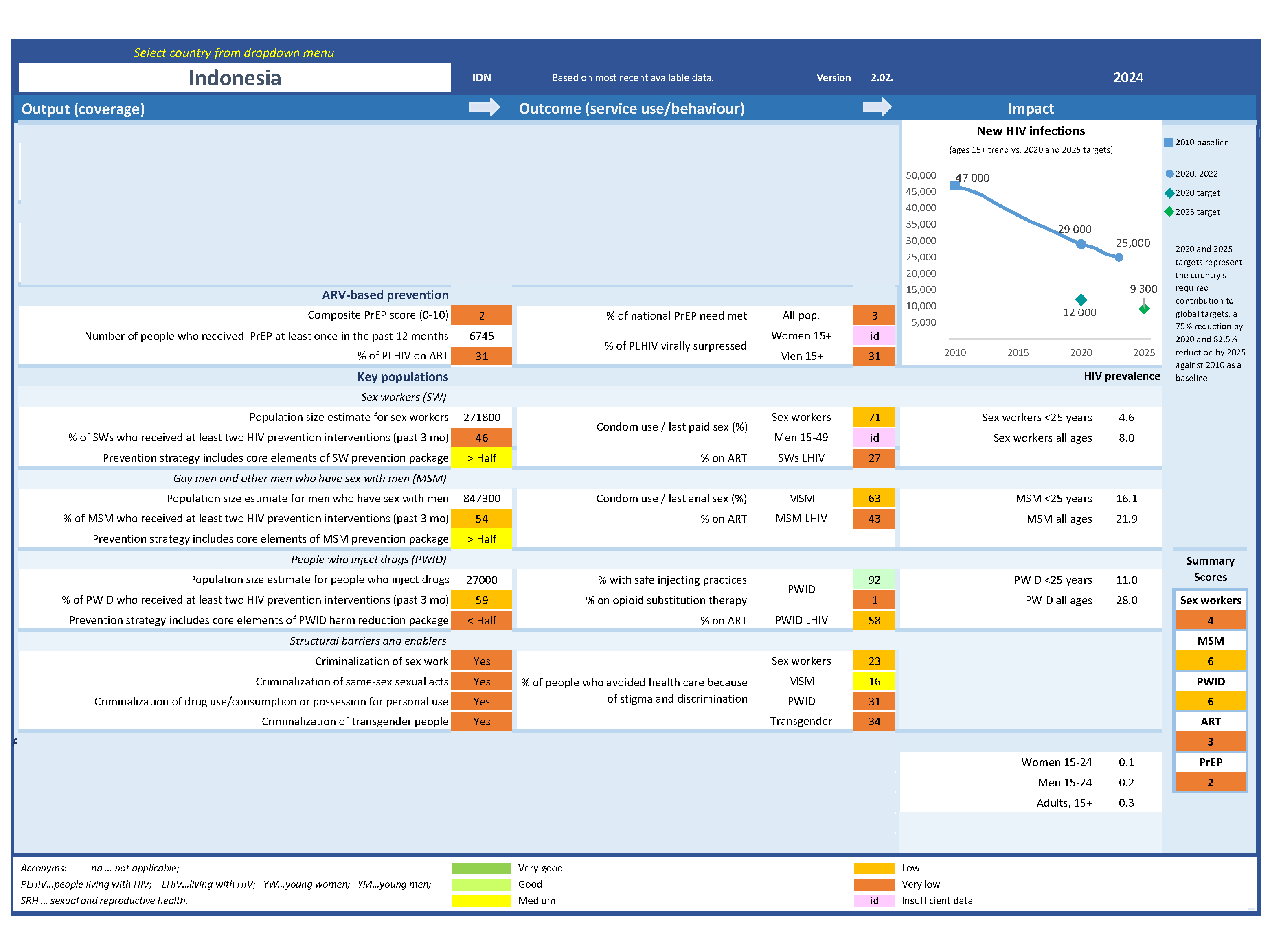Select the All pop. PrEP need met value 3
1270x952 pixels.
(x=874, y=315)
